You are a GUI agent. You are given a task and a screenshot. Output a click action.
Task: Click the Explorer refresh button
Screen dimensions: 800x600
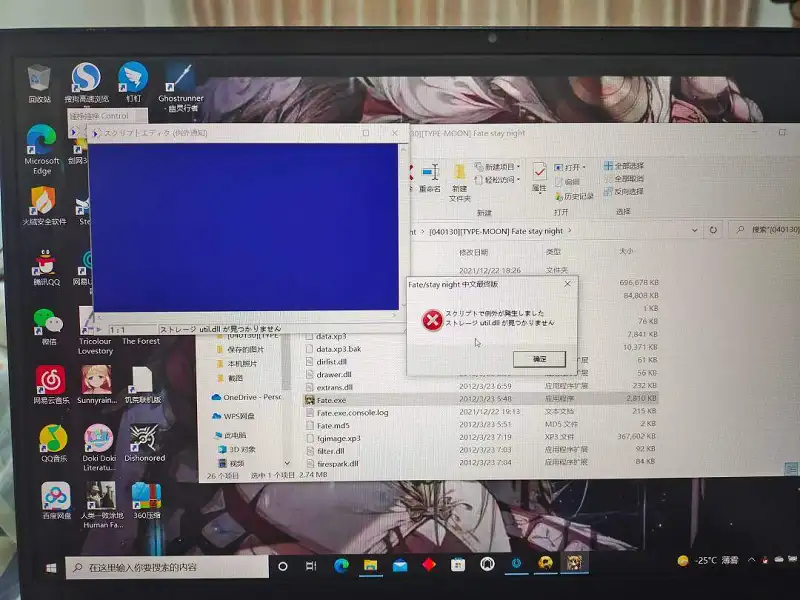(x=713, y=230)
